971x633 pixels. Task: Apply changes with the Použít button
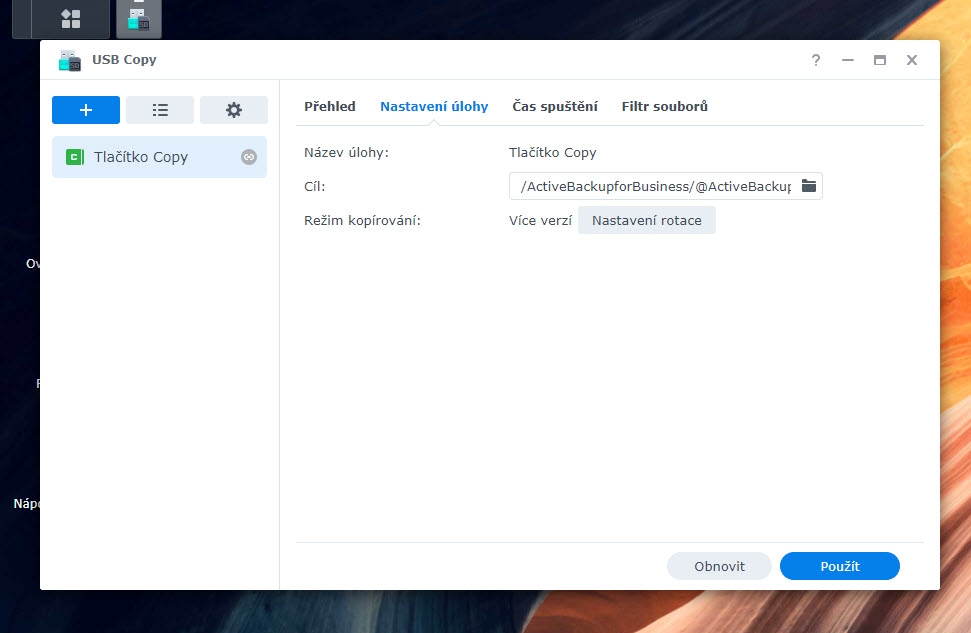839,566
